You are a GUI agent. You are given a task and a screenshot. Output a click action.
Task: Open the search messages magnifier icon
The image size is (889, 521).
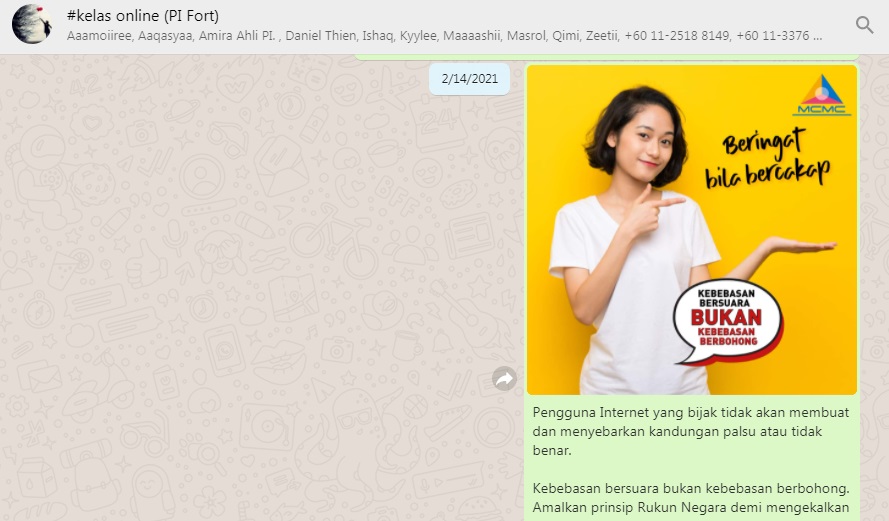pos(864,25)
